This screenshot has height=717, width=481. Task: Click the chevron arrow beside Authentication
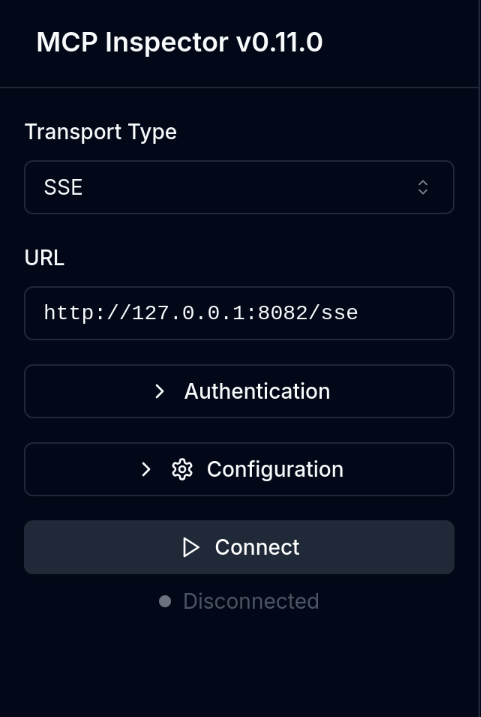tap(159, 391)
